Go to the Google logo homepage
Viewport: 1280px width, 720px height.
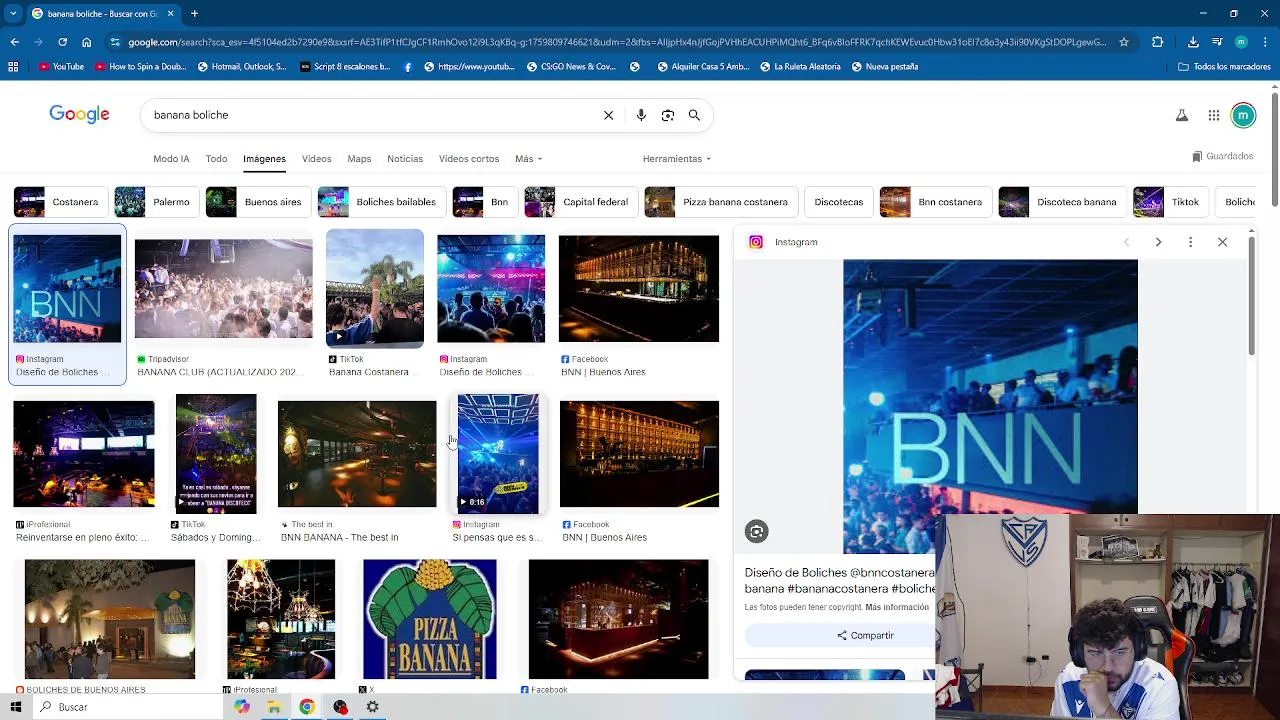(x=79, y=115)
